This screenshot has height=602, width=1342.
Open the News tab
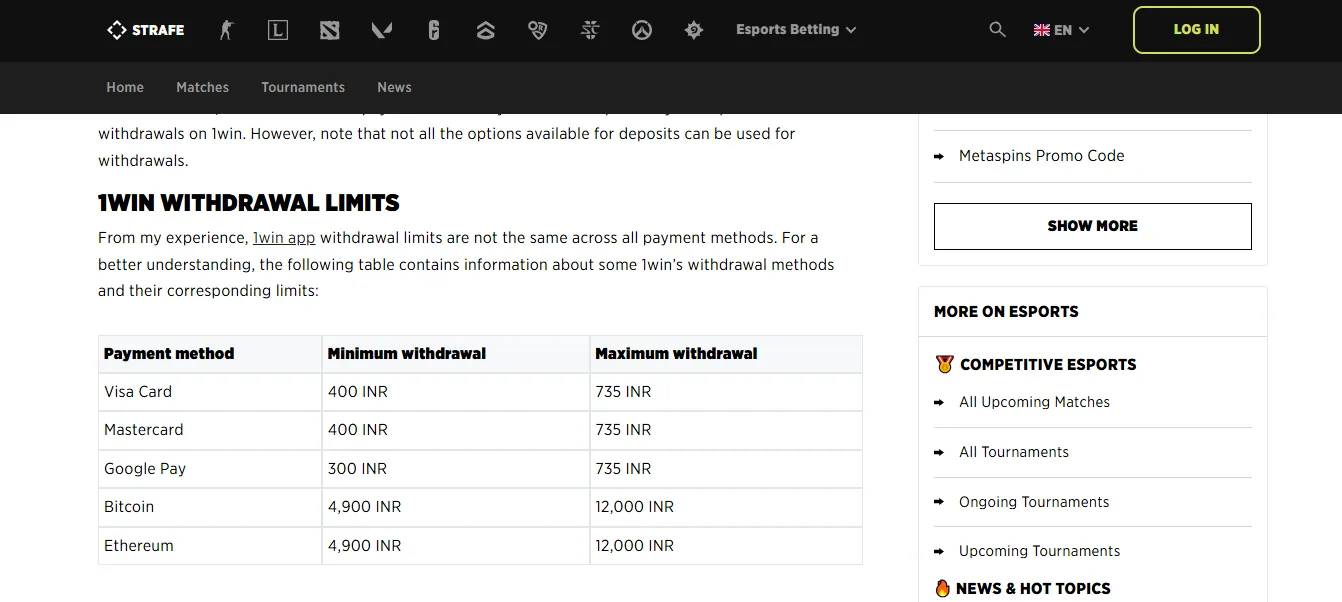click(394, 87)
